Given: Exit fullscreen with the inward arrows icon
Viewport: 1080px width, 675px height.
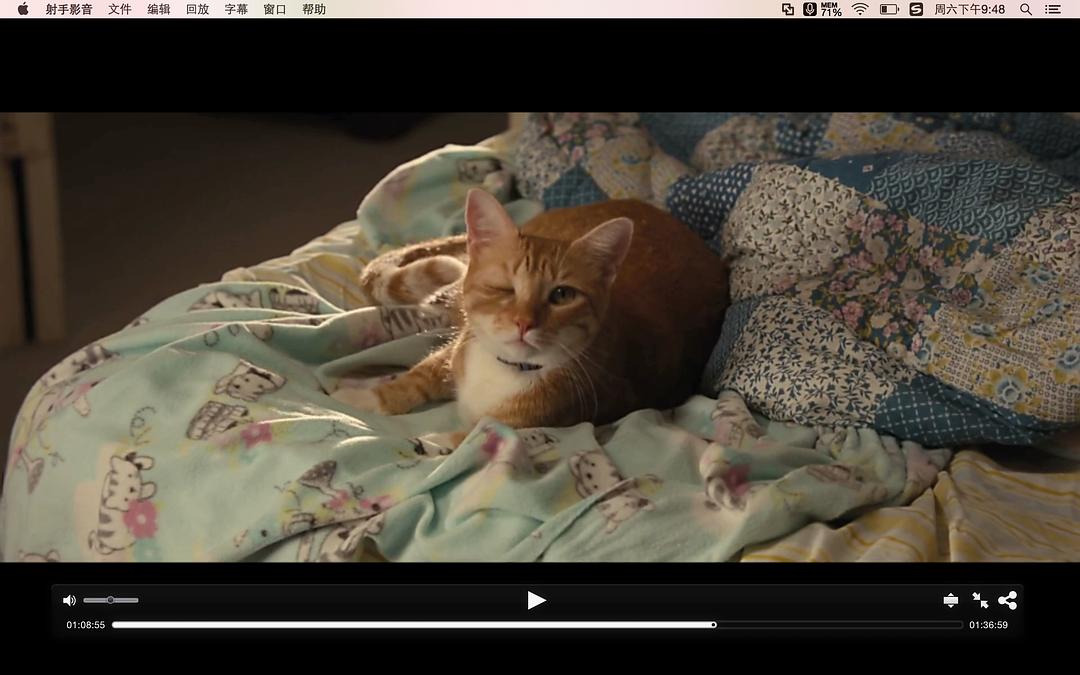Looking at the screenshot, I should click(x=980, y=600).
